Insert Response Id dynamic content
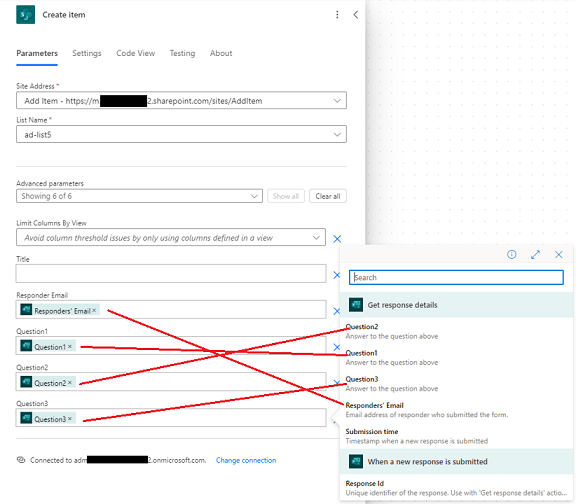Viewport: 576px width, 504px height. (x=457, y=488)
